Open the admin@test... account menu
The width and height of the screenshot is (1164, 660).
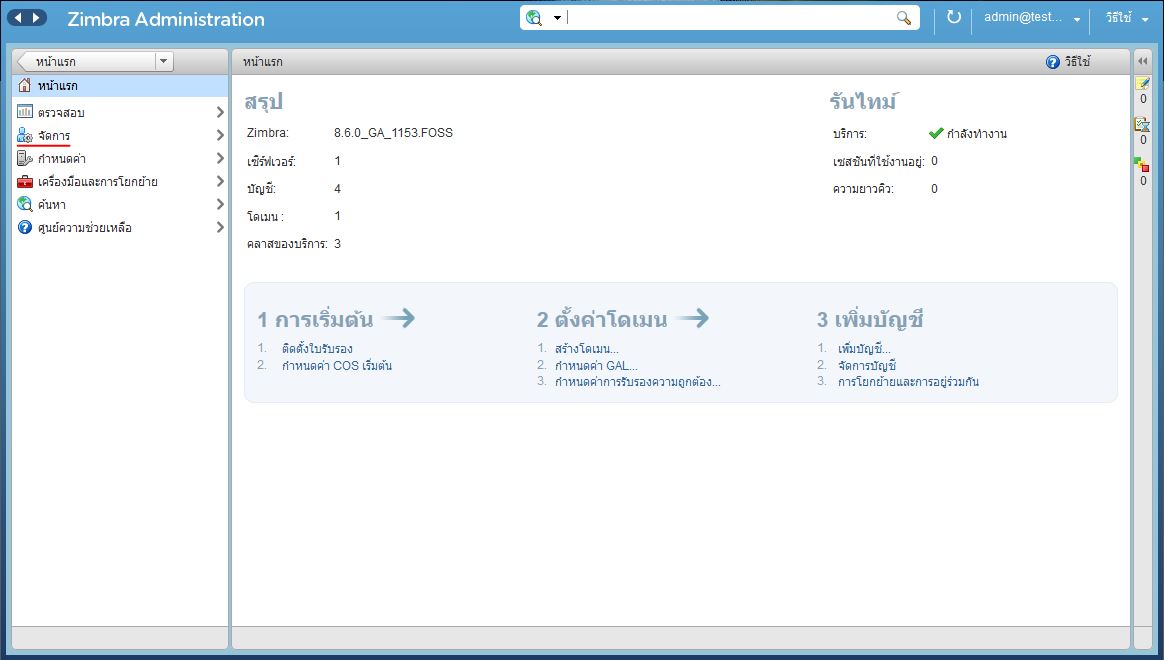(x=1031, y=17)
